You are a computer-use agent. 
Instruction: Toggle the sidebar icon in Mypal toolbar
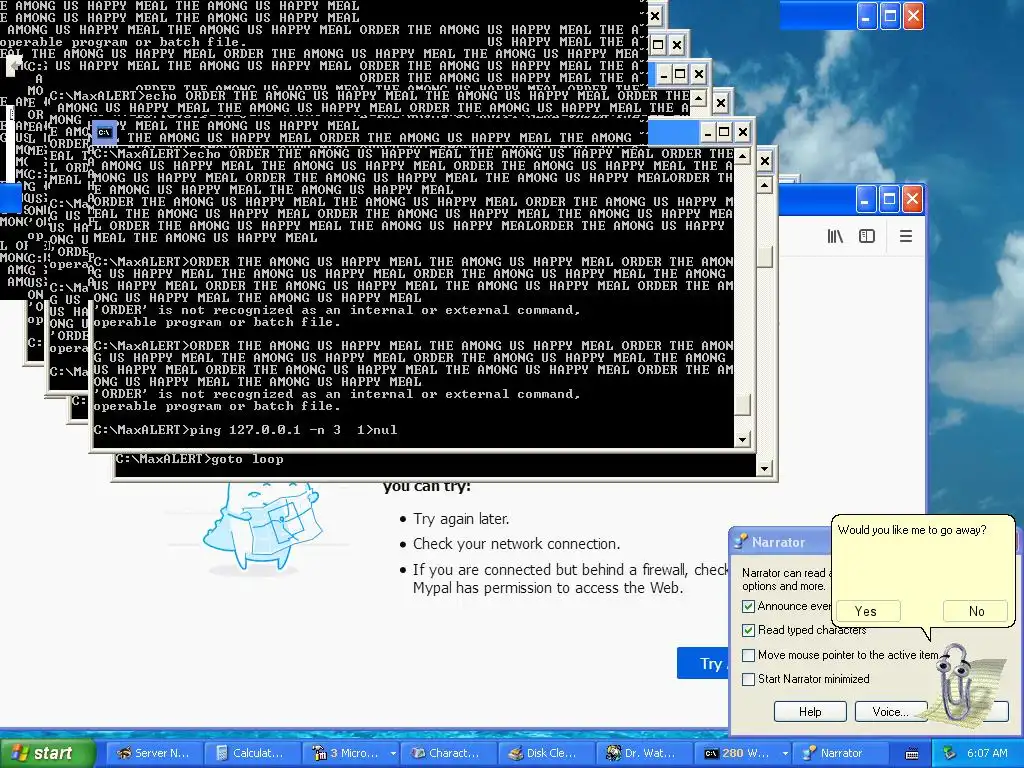867,236
